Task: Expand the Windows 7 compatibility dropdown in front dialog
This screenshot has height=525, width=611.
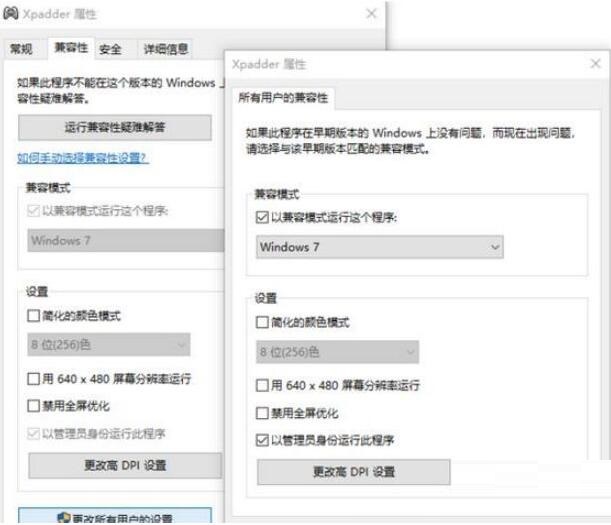Action: [380, 247]
